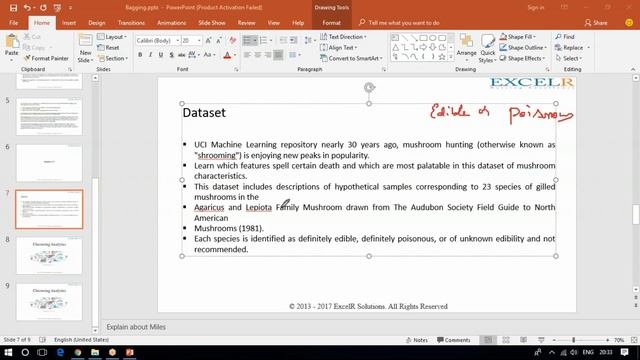The width and height of the screenshot is (640, 360).
Task: Click the Share button
Action: click(596, 23)
